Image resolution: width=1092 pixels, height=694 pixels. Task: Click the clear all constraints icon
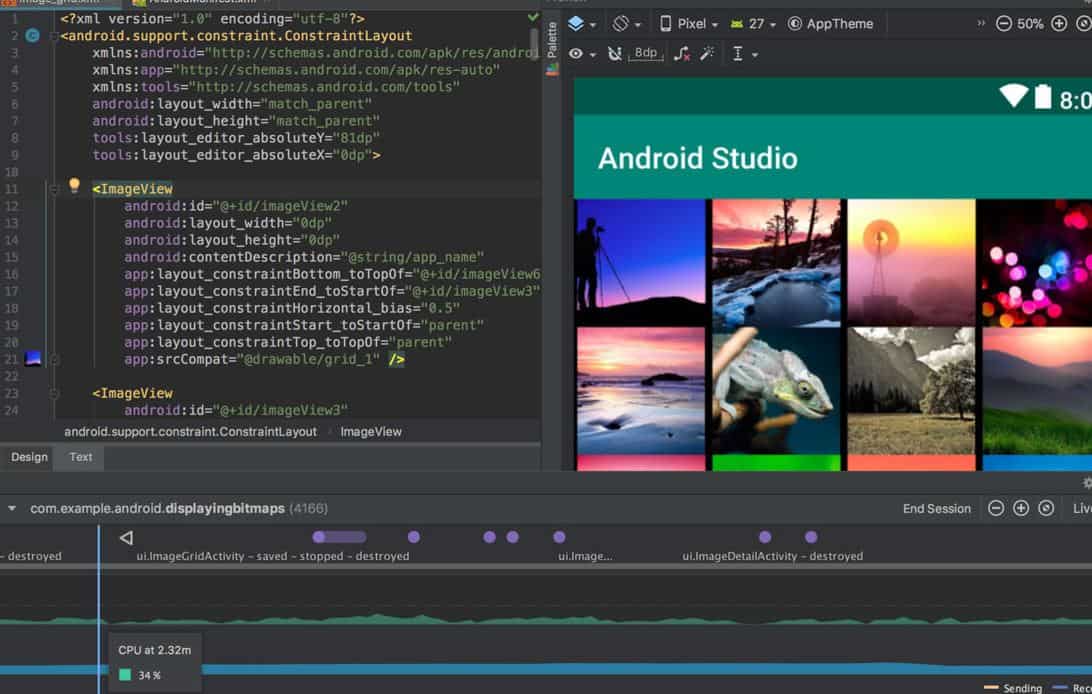pyautogui.click(x=682, y=54)
